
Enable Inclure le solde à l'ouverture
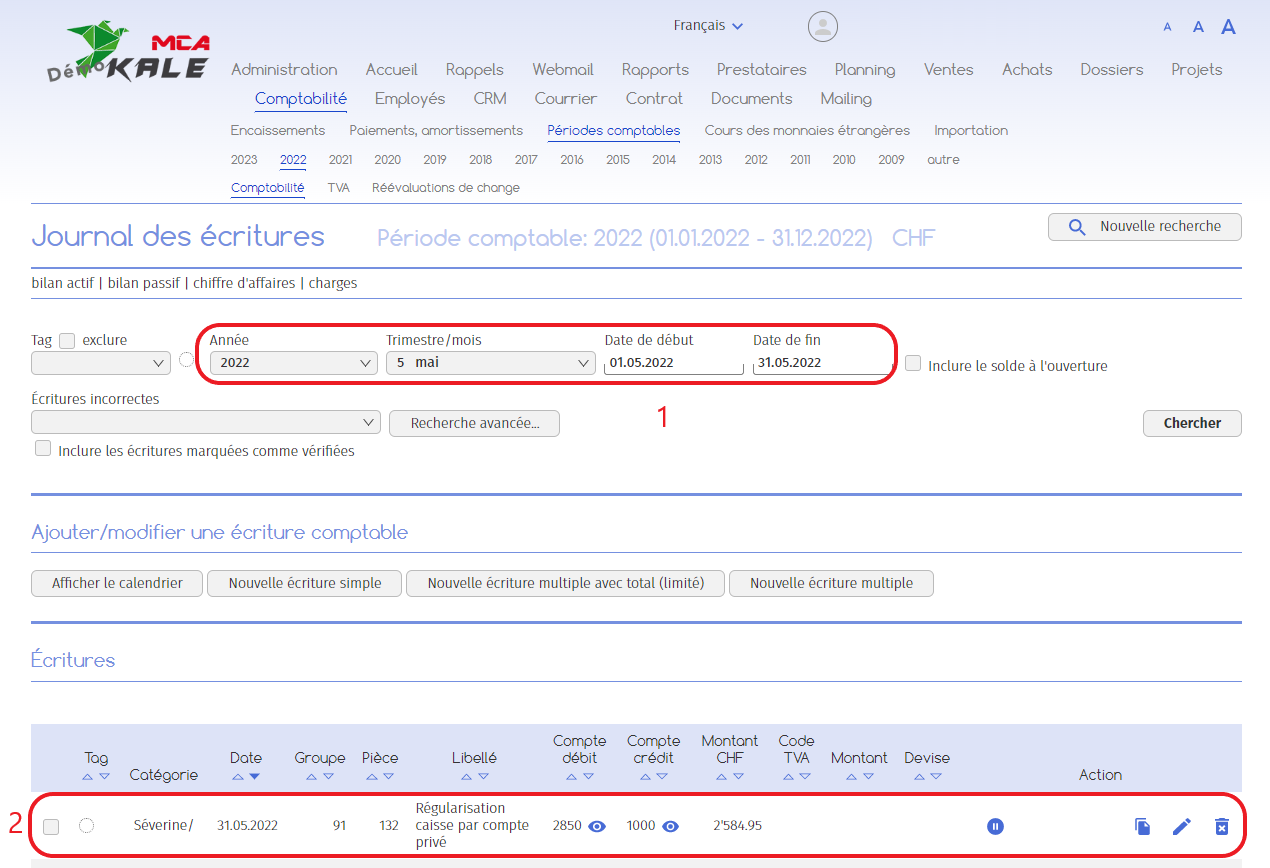coord(913,363)
